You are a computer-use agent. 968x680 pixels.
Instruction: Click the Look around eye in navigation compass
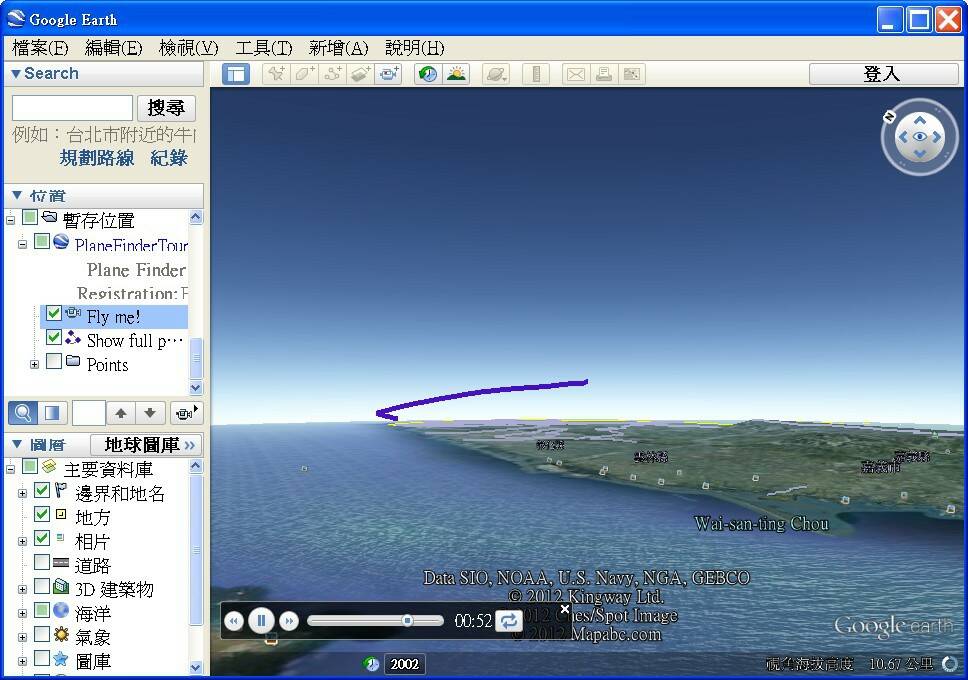pyautogui.click(x=920, y=136)
